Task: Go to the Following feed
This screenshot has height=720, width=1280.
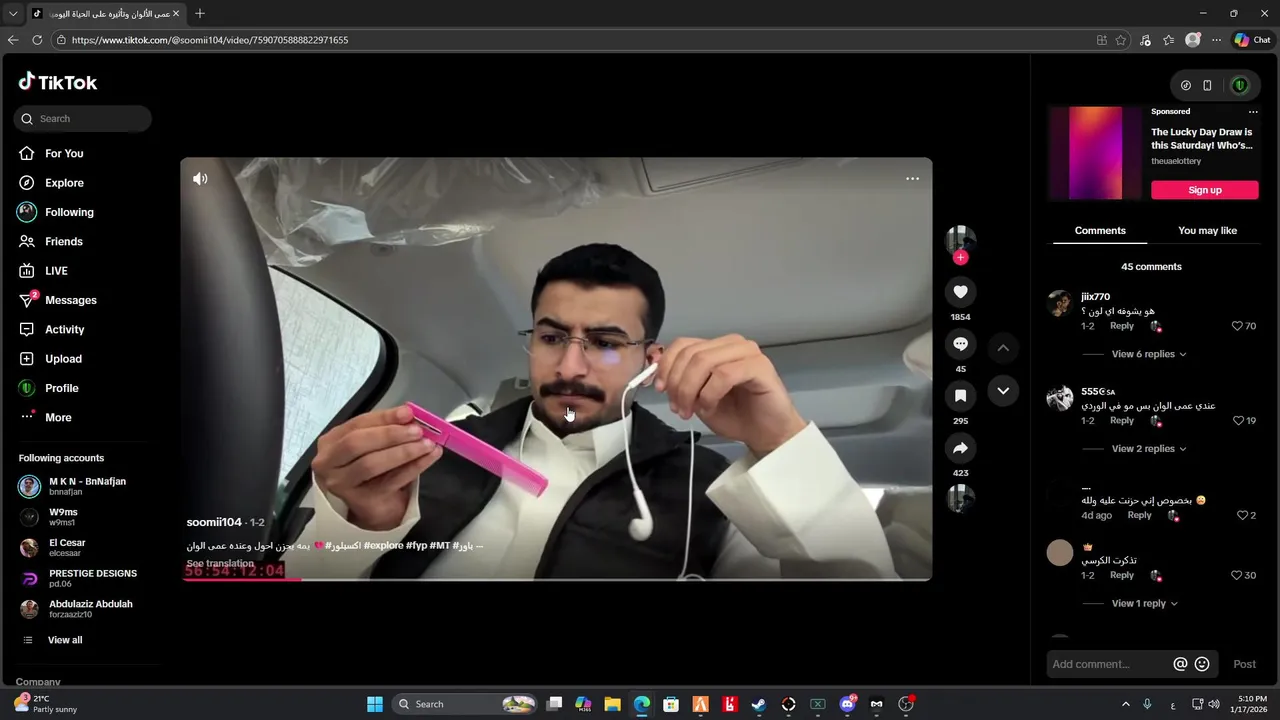Action: click(x=69, y=212)
